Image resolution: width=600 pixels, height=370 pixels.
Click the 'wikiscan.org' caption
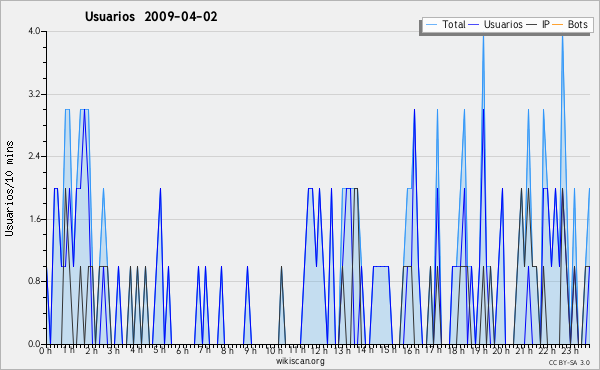click(300, 361)
